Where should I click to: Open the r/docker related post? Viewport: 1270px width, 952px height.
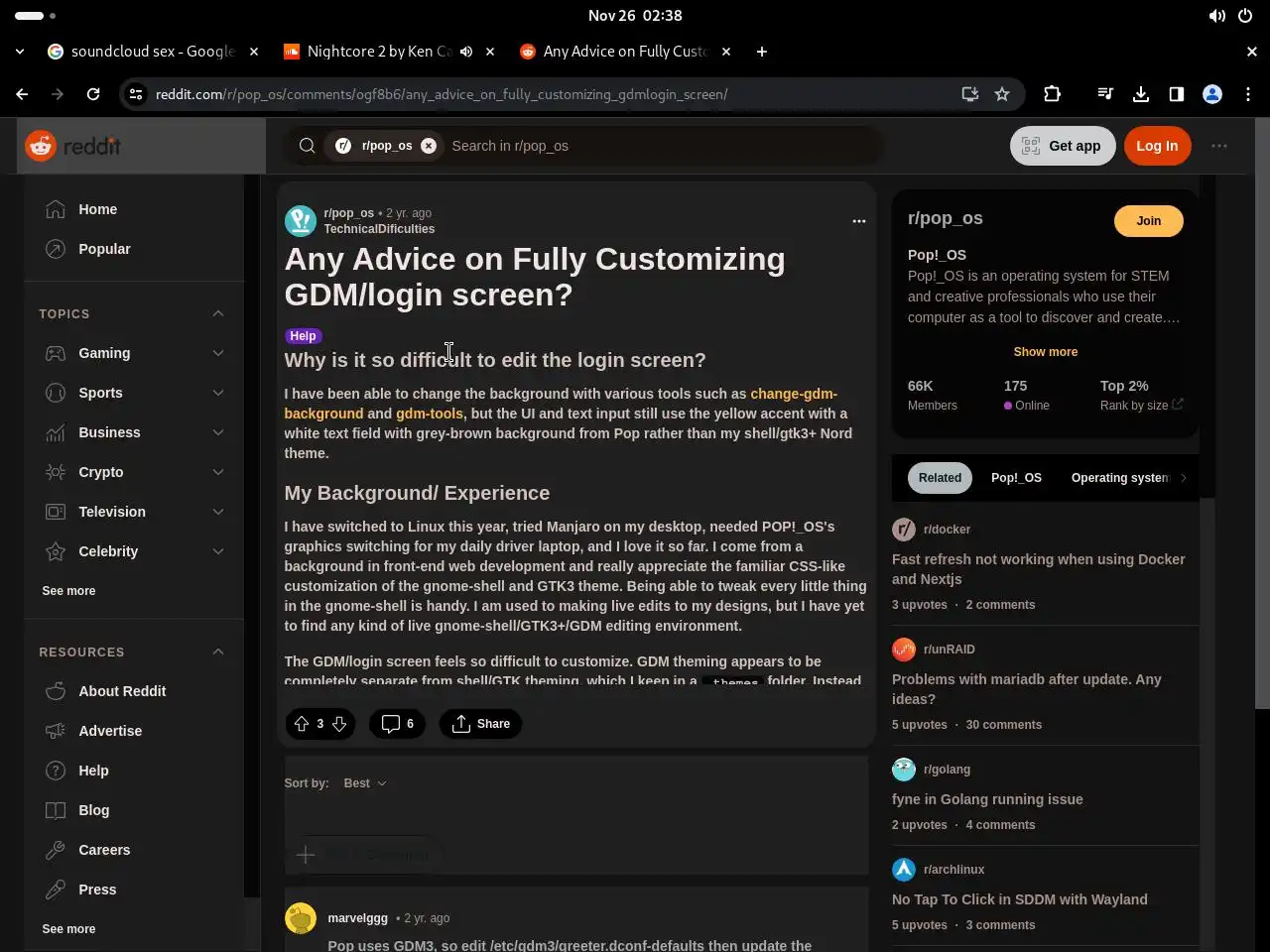[x=1038, y=569]
